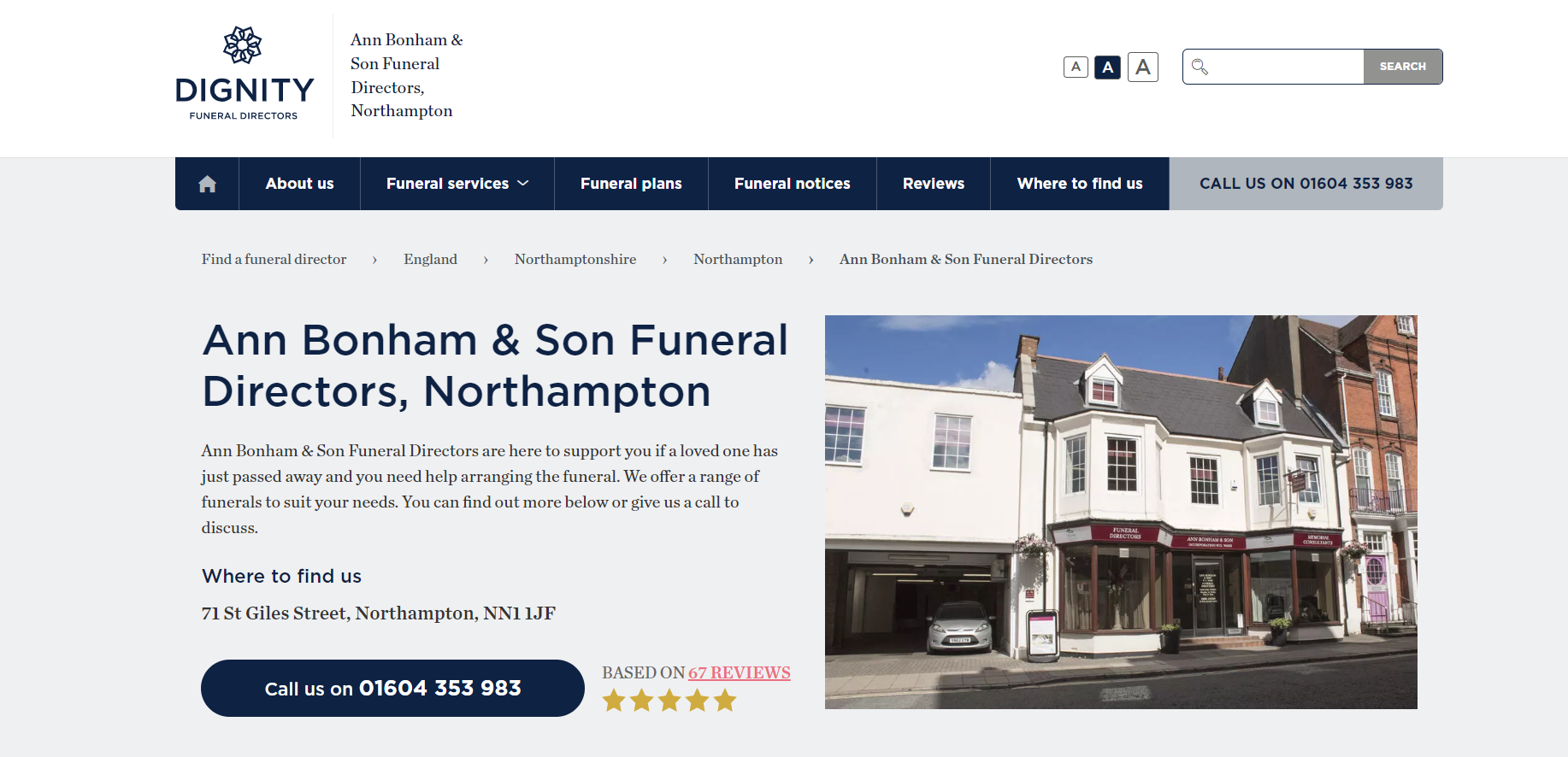Select the small text size A button
This screenshot has width=1568, height=757.
tap(1076, 67)
